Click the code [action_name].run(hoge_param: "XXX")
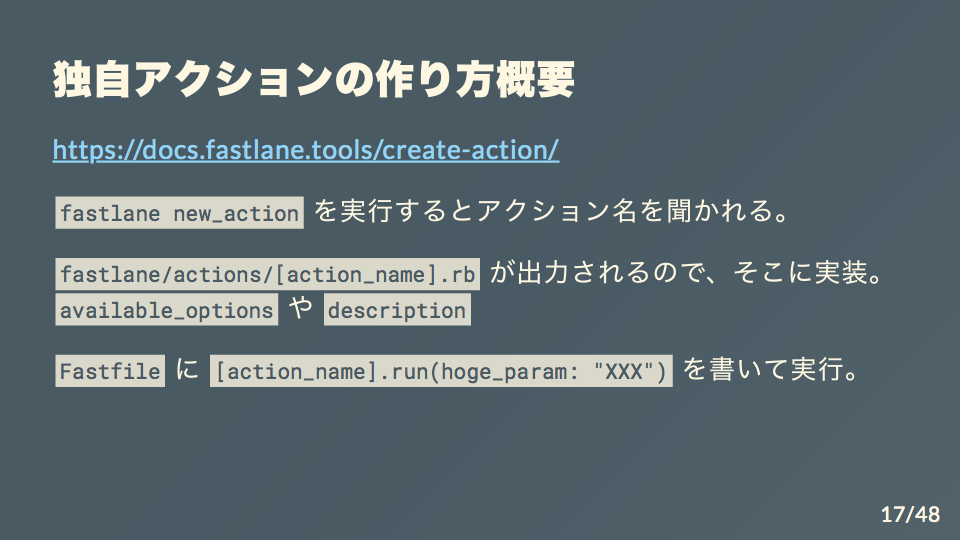Screen dimensions: 960x540 tap(441, 370)
